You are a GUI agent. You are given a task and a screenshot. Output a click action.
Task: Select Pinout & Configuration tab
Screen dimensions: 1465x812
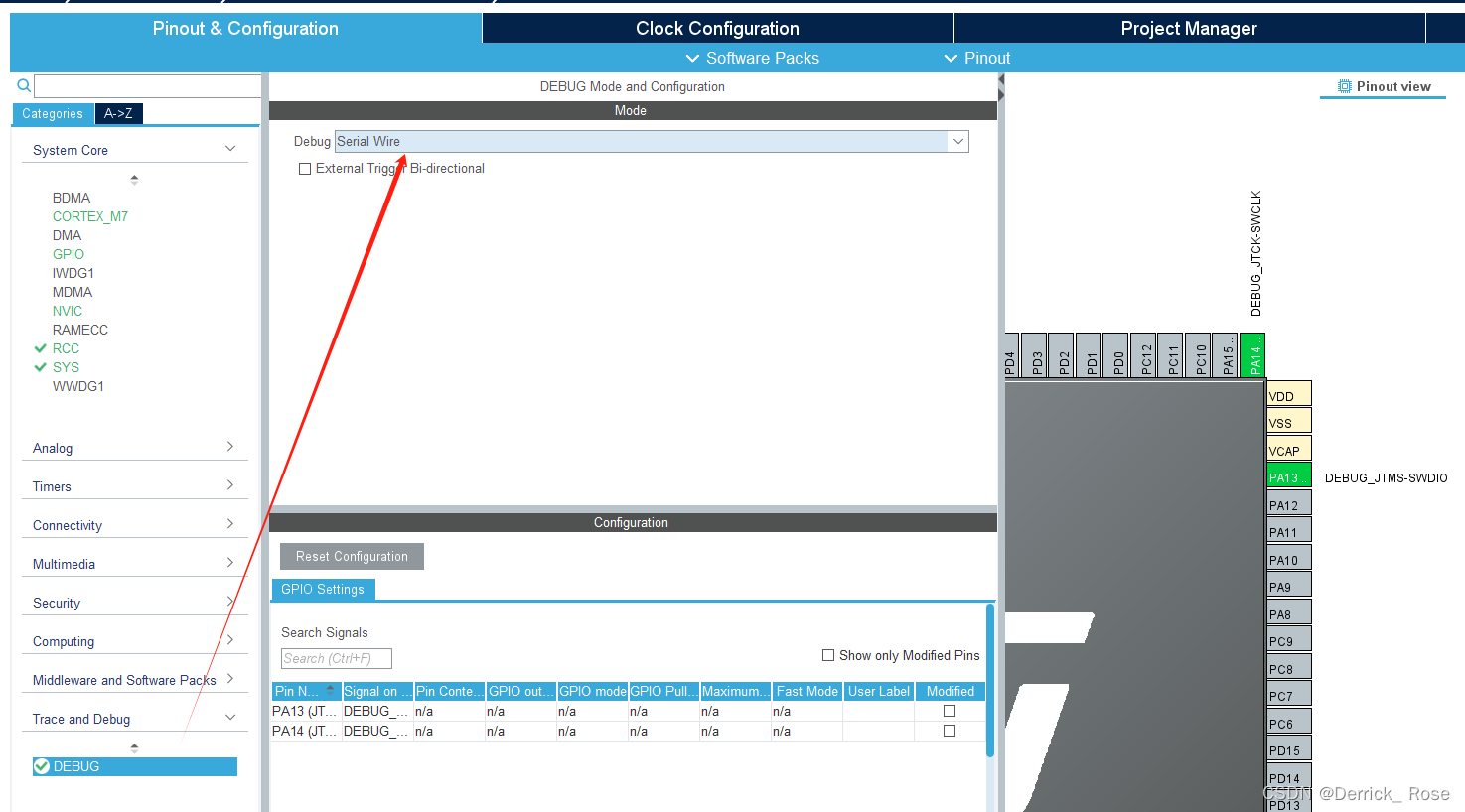pyautogui.click(x=245, y=28)
